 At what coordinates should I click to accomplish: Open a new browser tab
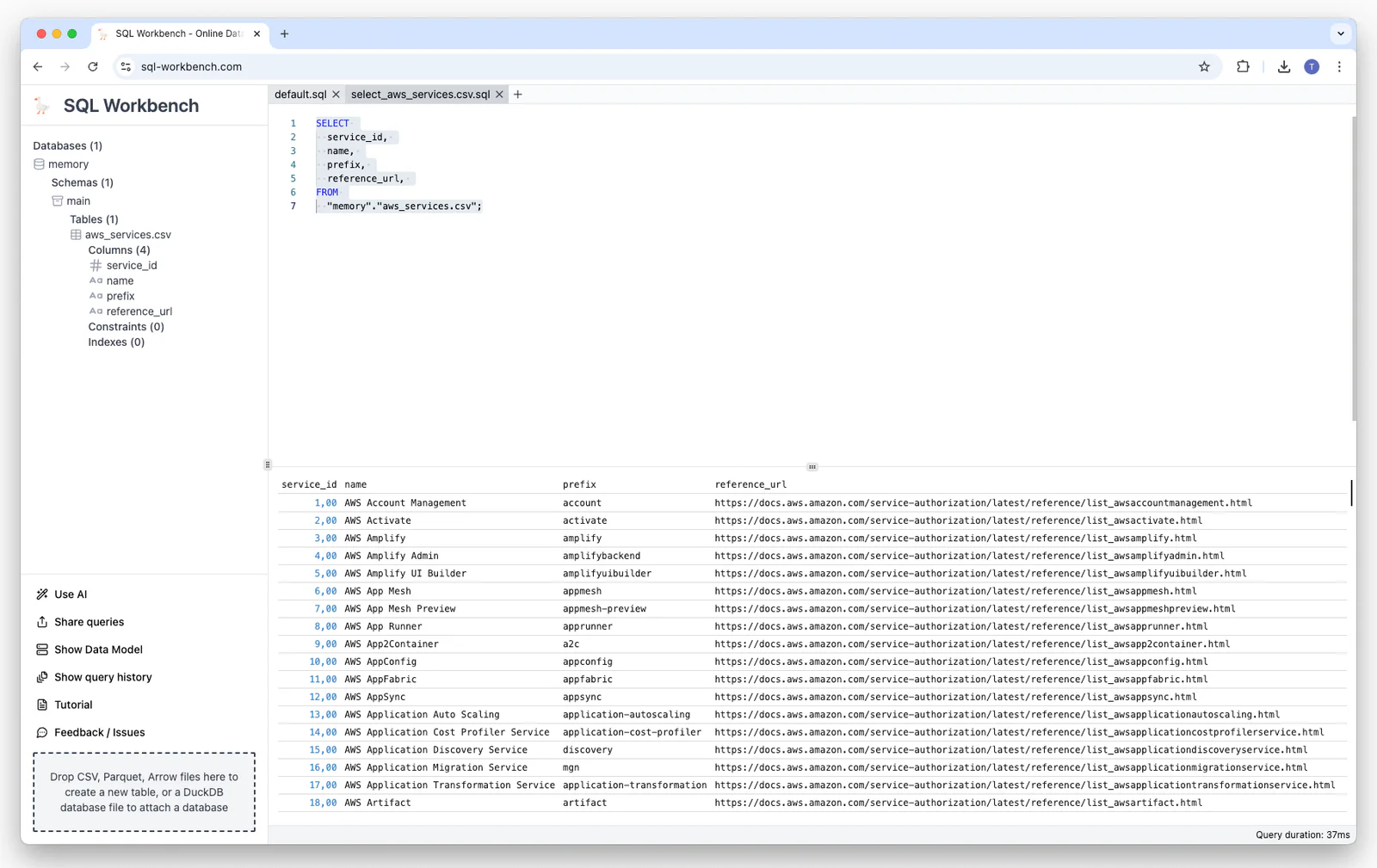click(285, 34)
